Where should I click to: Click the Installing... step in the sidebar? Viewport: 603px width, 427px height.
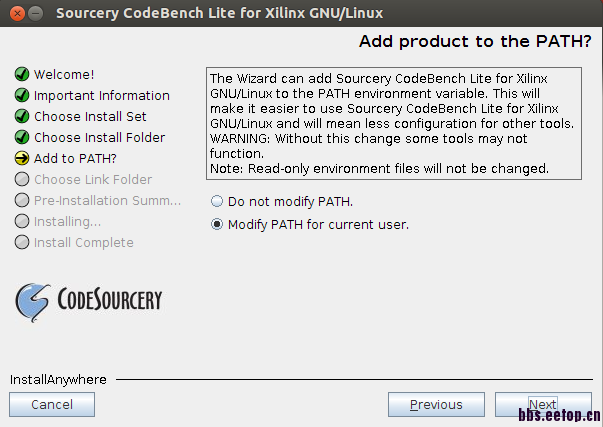pyautogui.click(x=67, y=222)
